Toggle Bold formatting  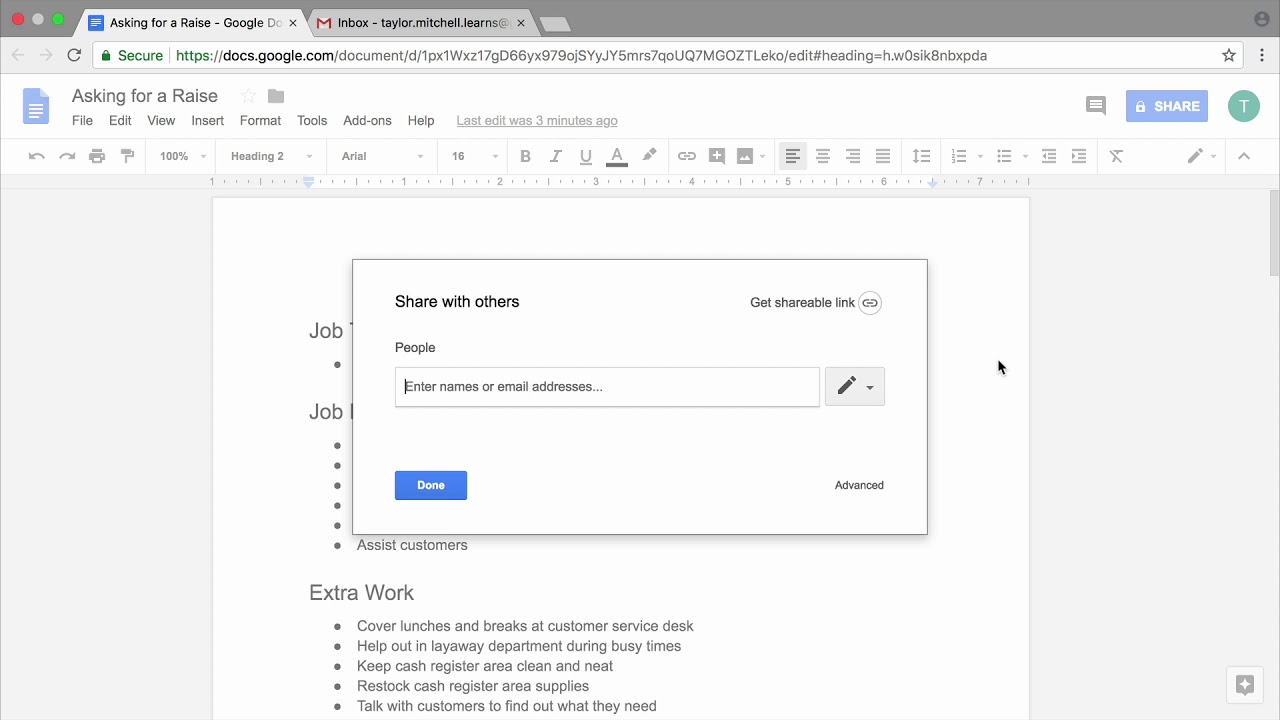pos(525,156)
